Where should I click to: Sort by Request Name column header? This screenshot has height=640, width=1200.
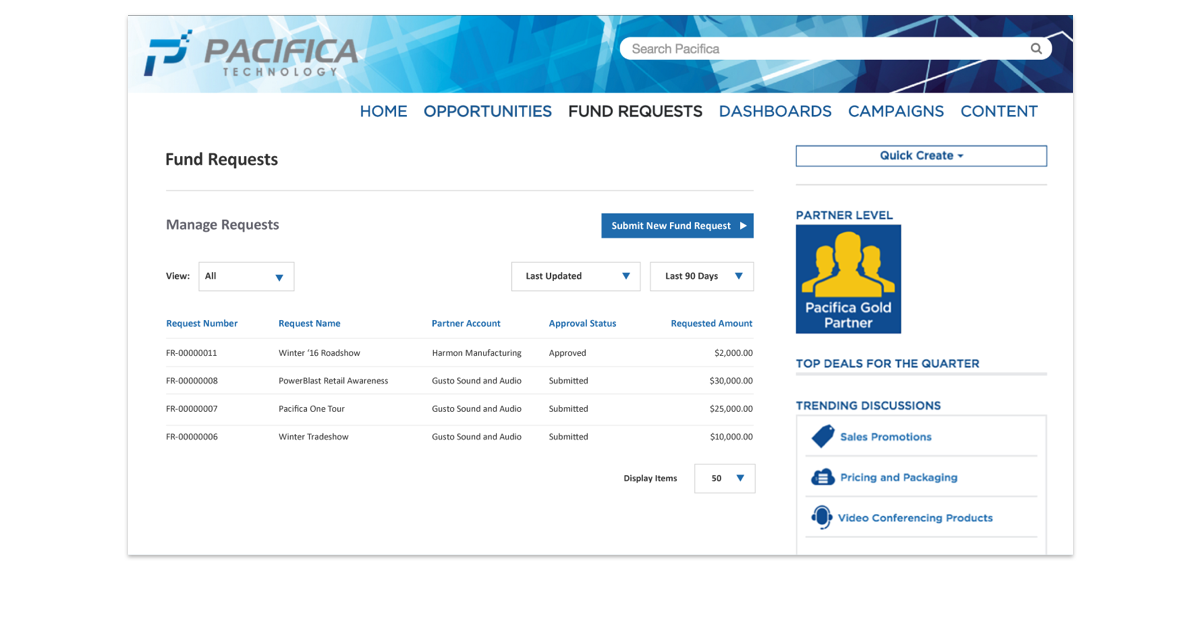click(309, 323)
